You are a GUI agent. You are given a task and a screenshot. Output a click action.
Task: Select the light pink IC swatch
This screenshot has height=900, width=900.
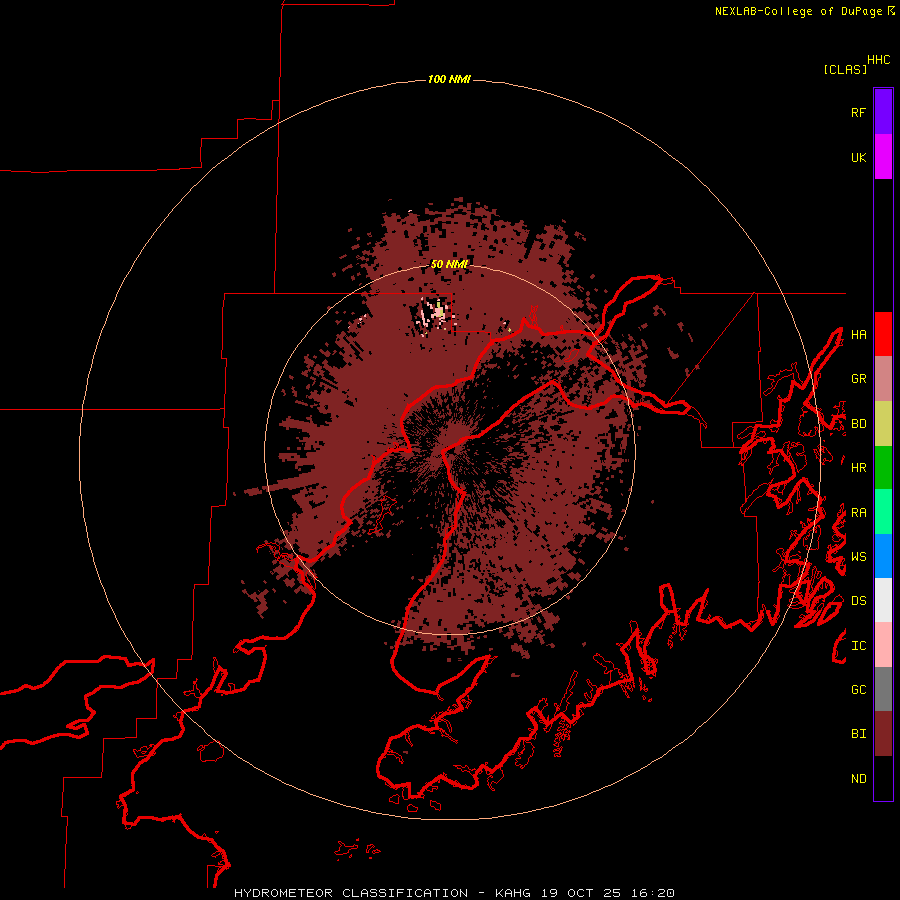[883, 645]
